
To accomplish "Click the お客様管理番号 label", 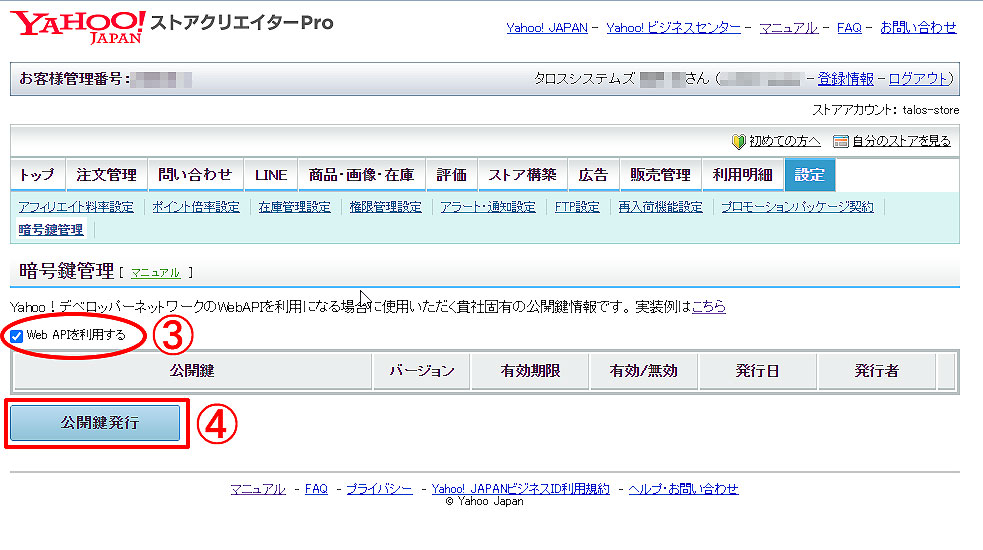I will coord(75,79).
